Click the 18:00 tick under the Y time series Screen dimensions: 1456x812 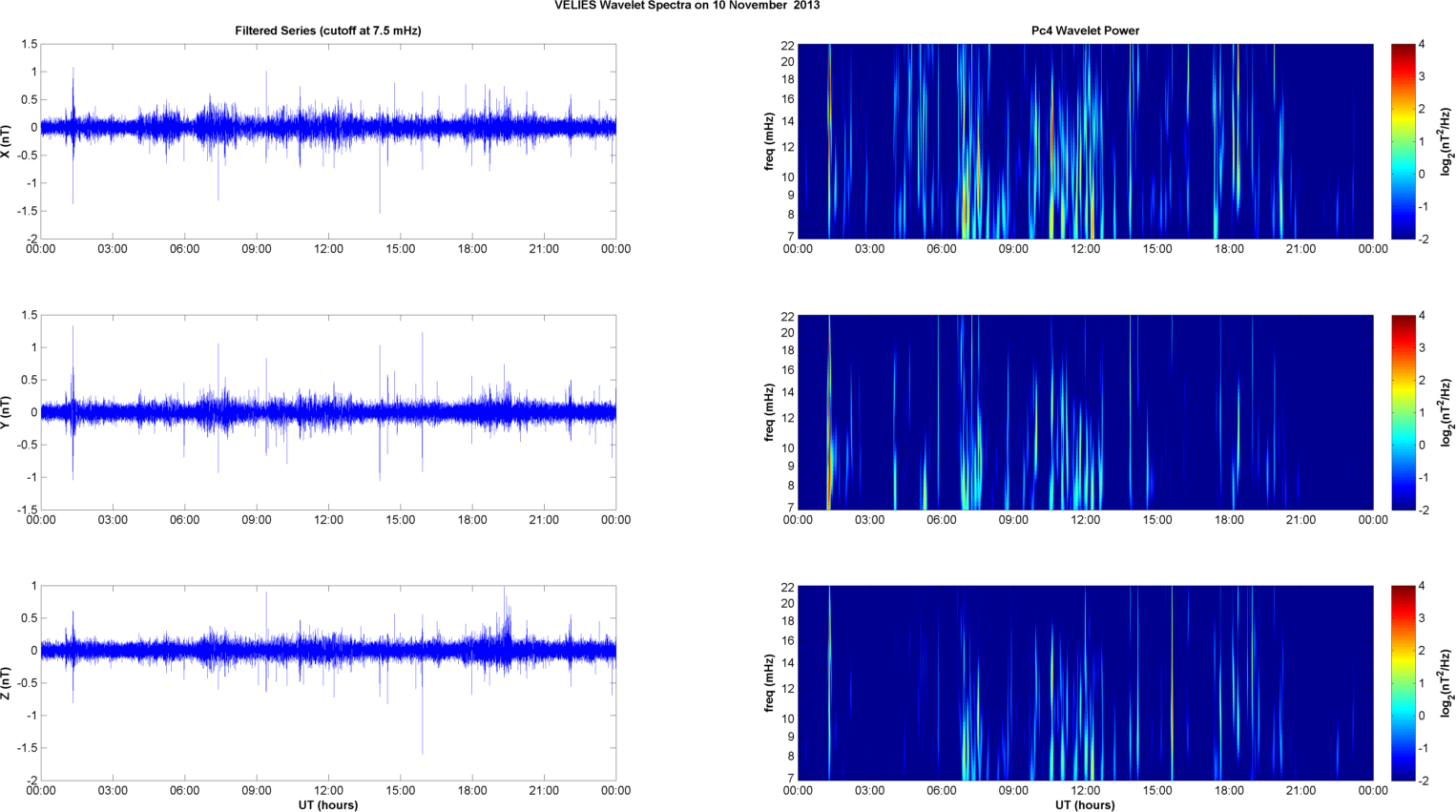pyautogui.click(x=472, y=520)
